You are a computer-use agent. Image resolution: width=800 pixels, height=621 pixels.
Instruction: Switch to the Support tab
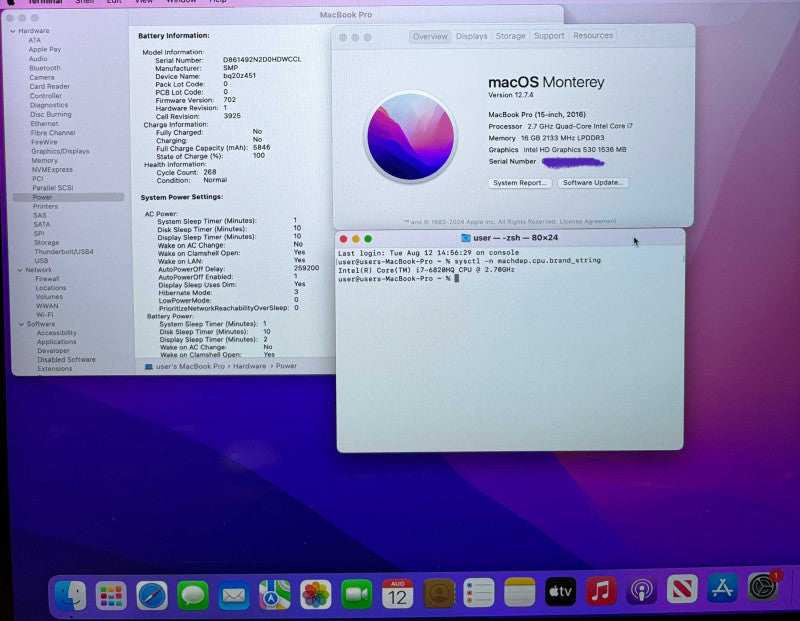tap(549, 36)
